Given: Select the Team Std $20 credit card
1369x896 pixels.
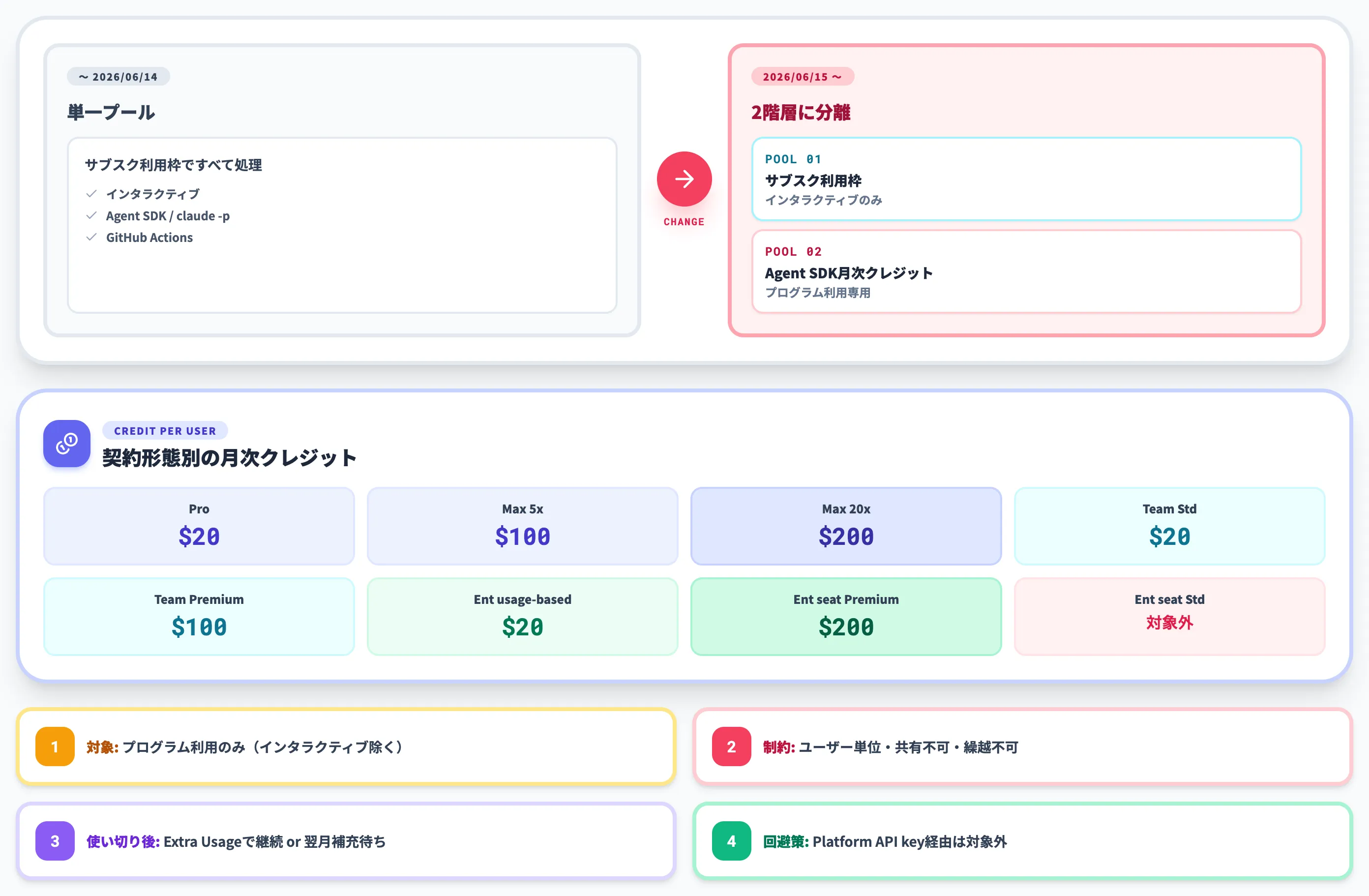Looking at the screenshot, I should coord(1169,526).
